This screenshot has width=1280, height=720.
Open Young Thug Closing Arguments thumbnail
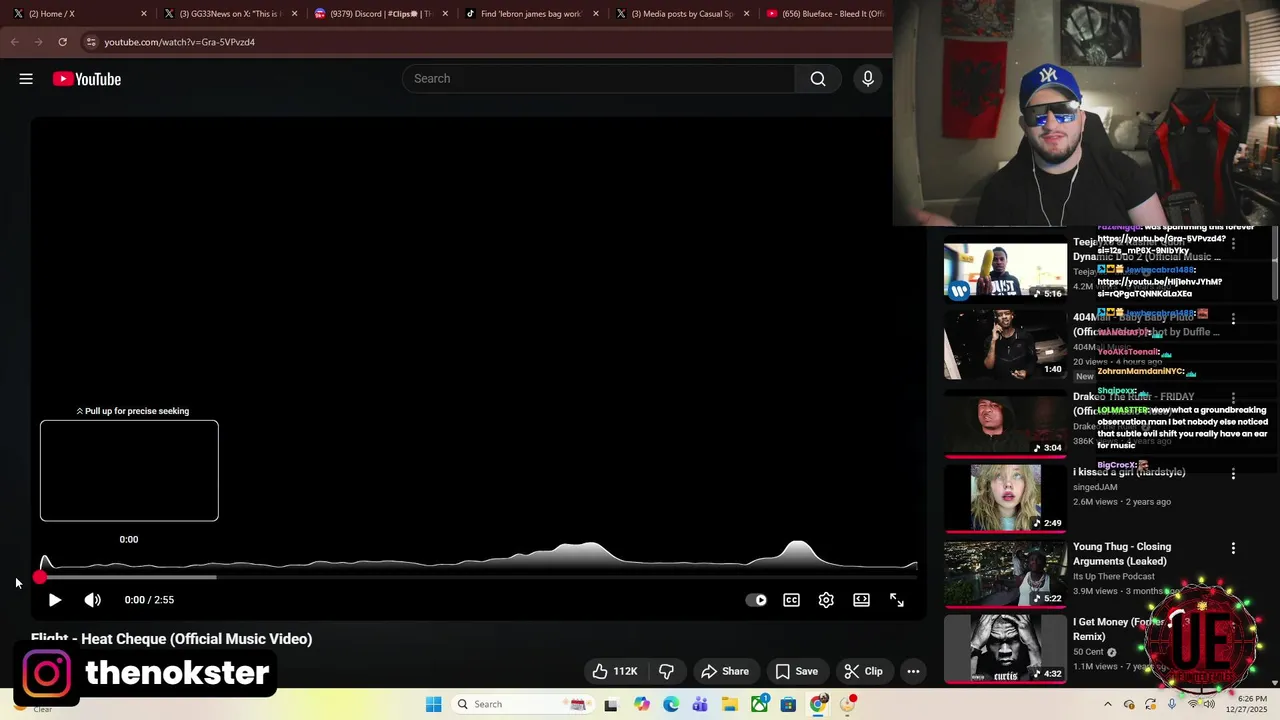point(1005,573)
